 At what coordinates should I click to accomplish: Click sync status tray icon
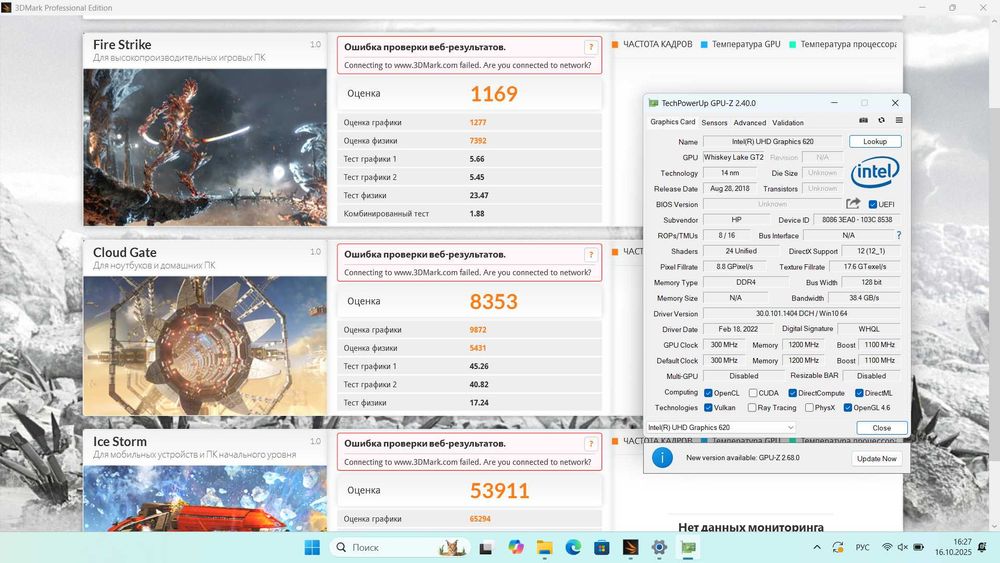(x=838, y=547)
